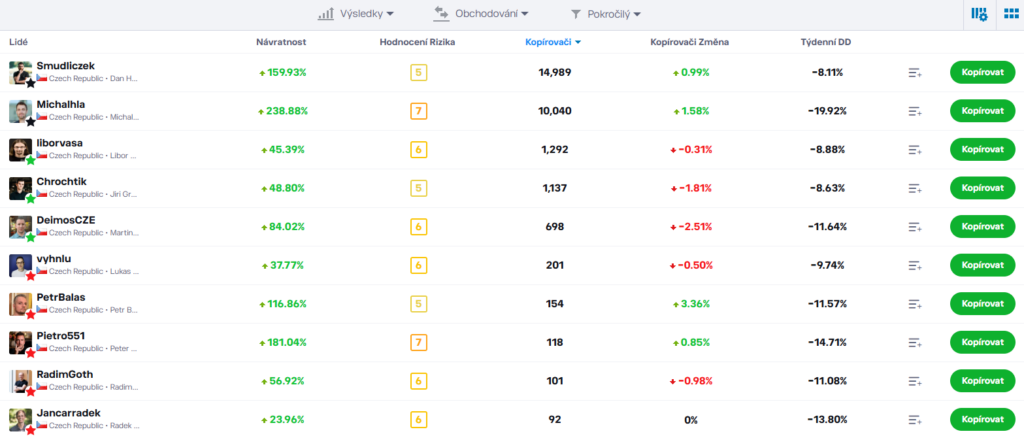Image resolution: width=1024 pixels, height=438 pixels.
Task: Add PetrBalas to watchlist icon
Action: (x=915, y=304)
